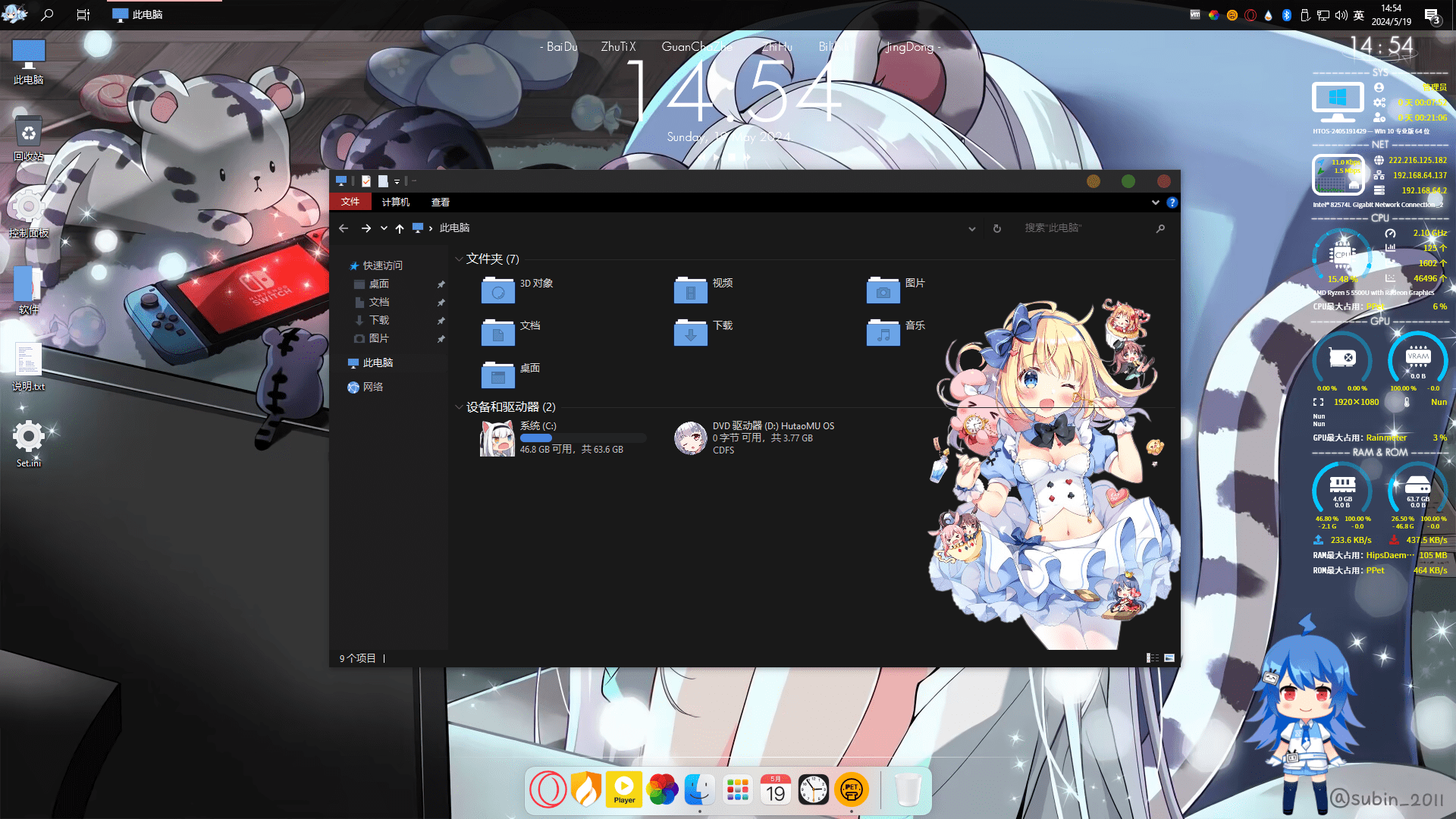Image resolution: width=1456 pixels, height=819 pixels.
Task: Click 下载 in the navigation pane
Action: point(378,320)
